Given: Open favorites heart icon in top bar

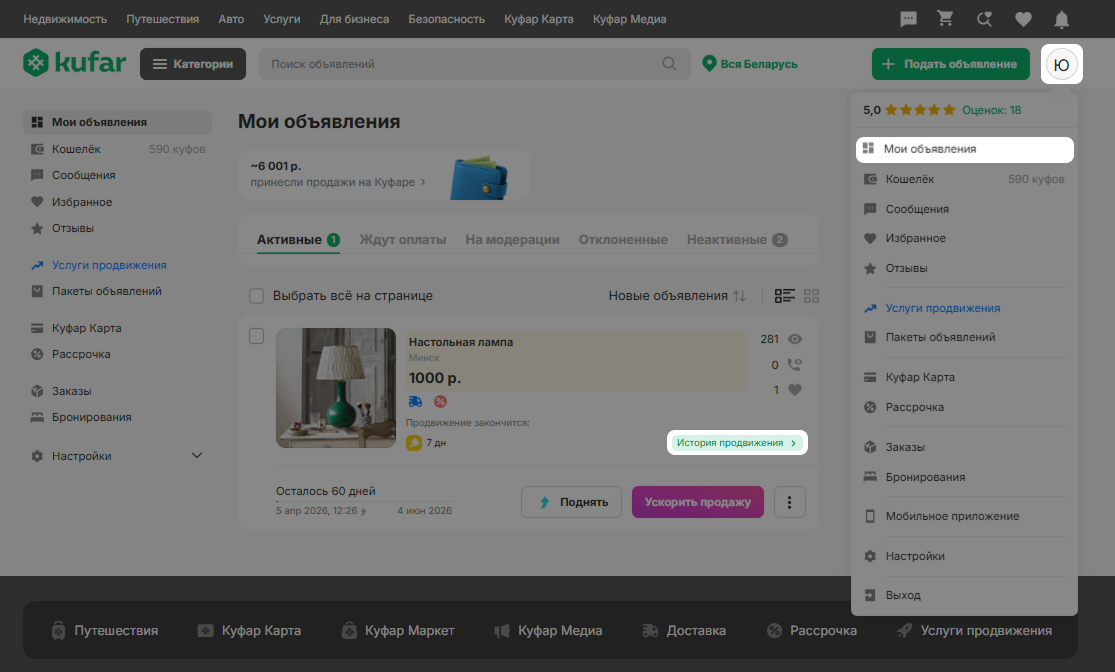Looking at the screenshot, I should [1023, 19].
